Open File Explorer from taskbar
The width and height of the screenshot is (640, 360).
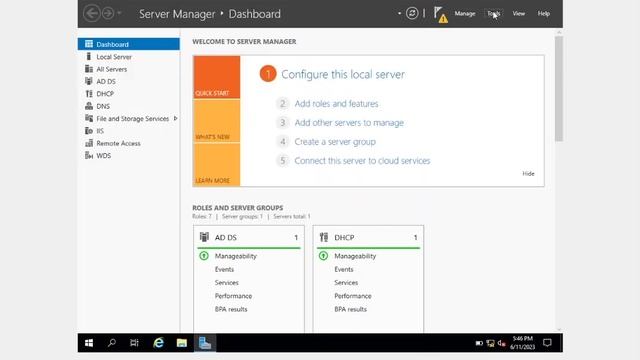tap(182, 343)
